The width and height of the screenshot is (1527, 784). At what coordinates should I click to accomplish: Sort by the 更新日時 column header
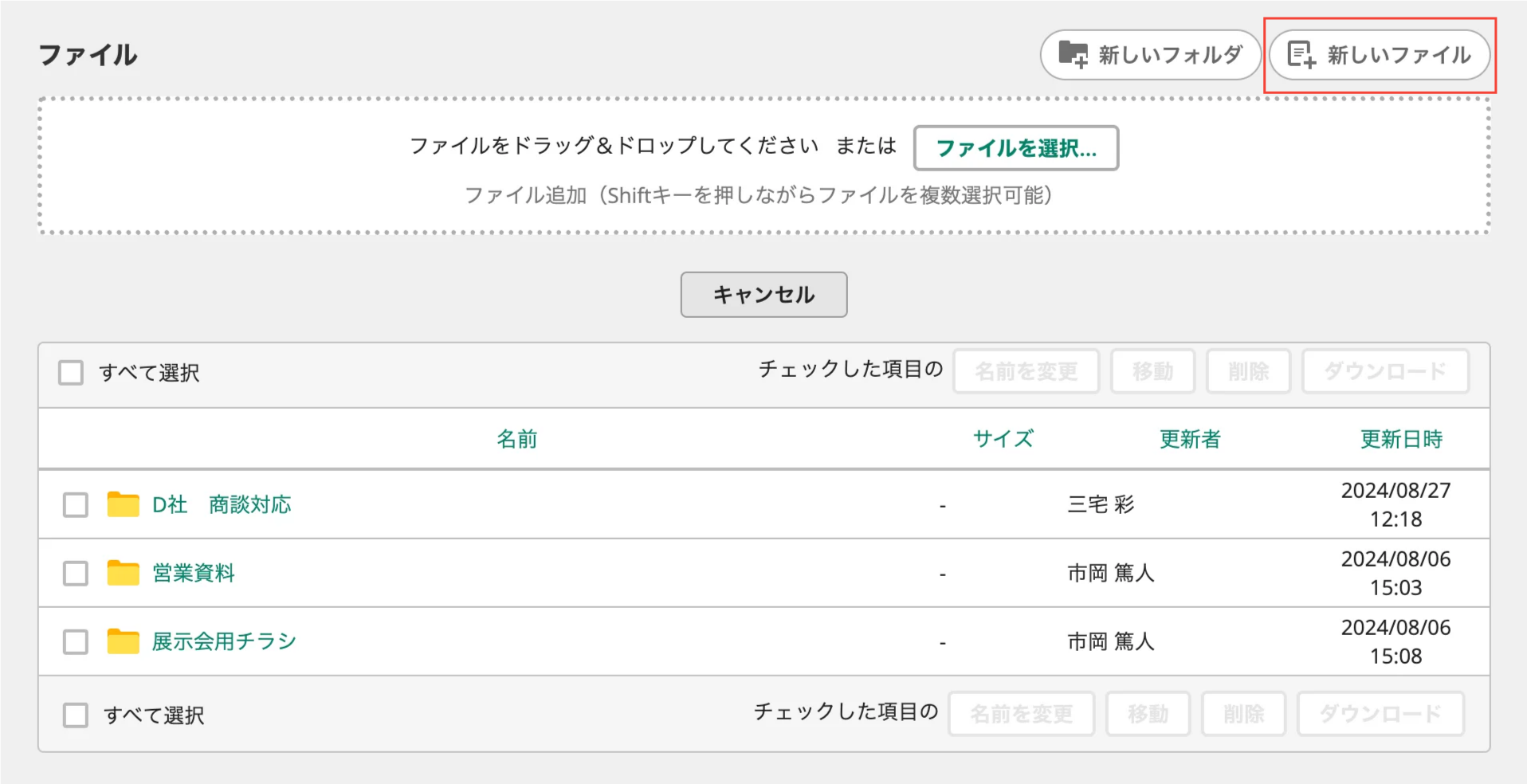coord(1402,439)
